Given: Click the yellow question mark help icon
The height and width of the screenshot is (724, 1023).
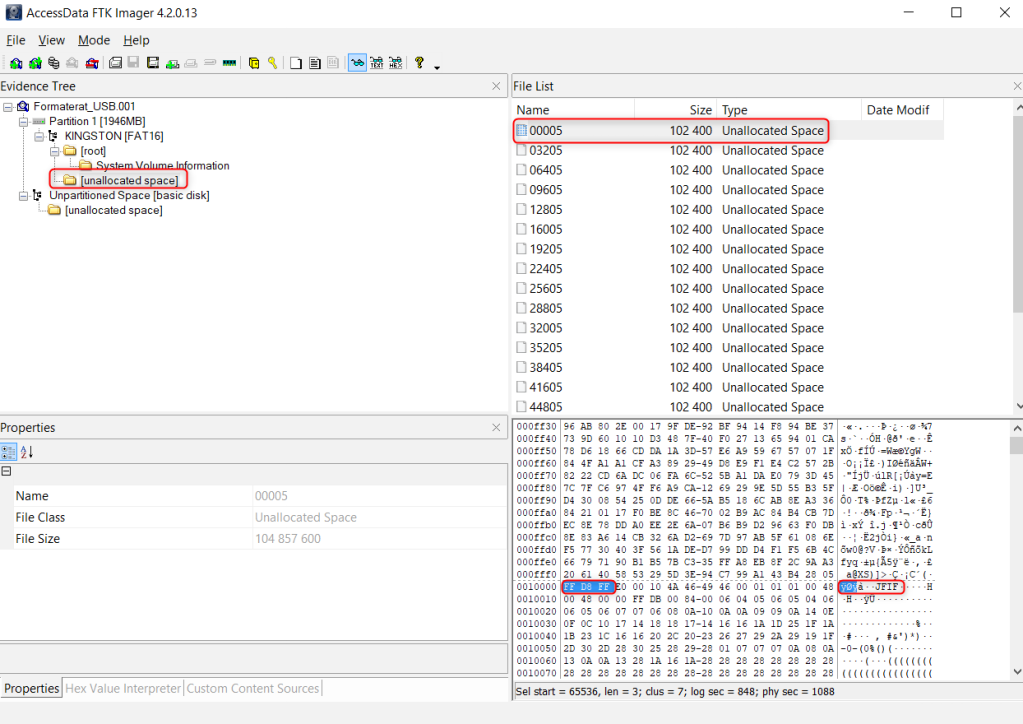Looking at the screenshot, I should pyautogui.click(x=419, y=63).
